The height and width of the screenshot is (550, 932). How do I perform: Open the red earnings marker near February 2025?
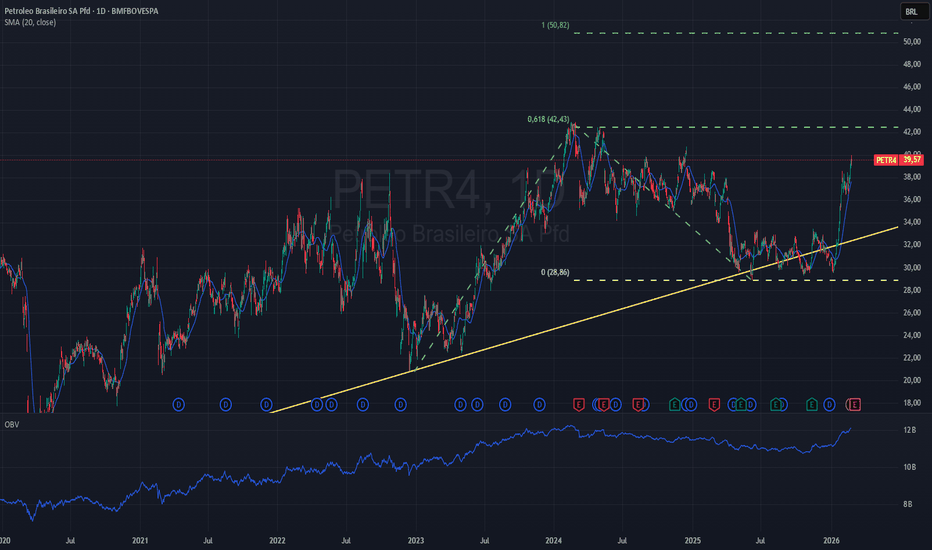click(714, 405)
